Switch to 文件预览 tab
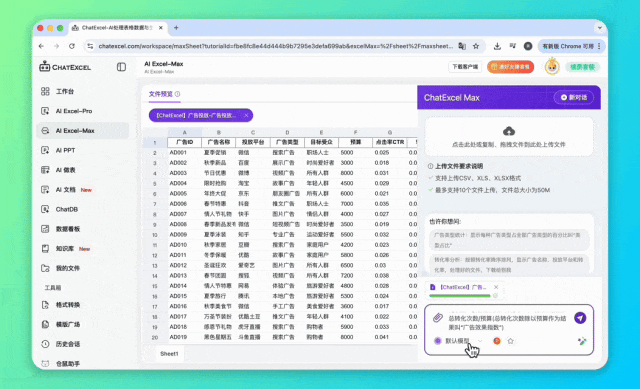The image size is (640, 389). (160, 94)
